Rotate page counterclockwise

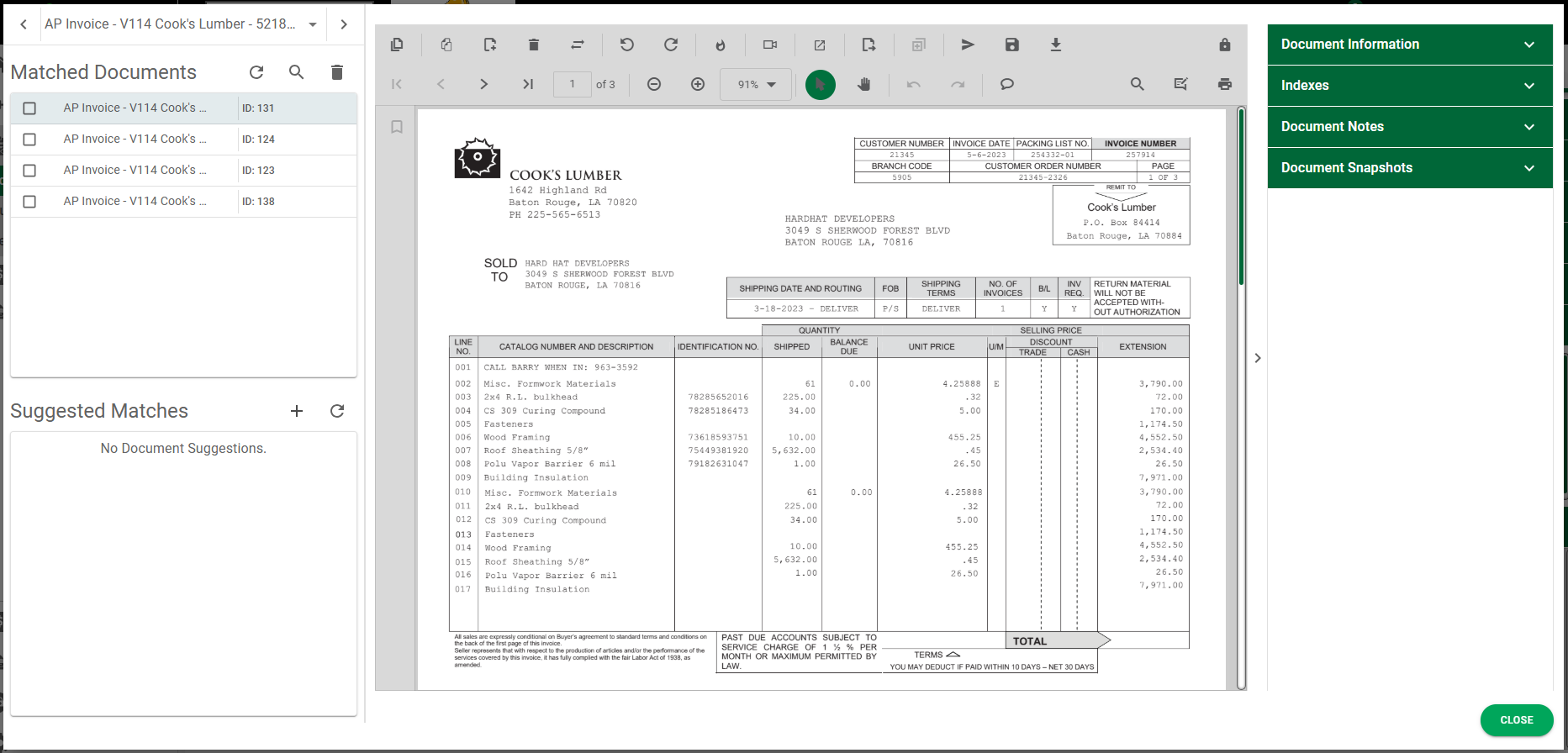627,45
